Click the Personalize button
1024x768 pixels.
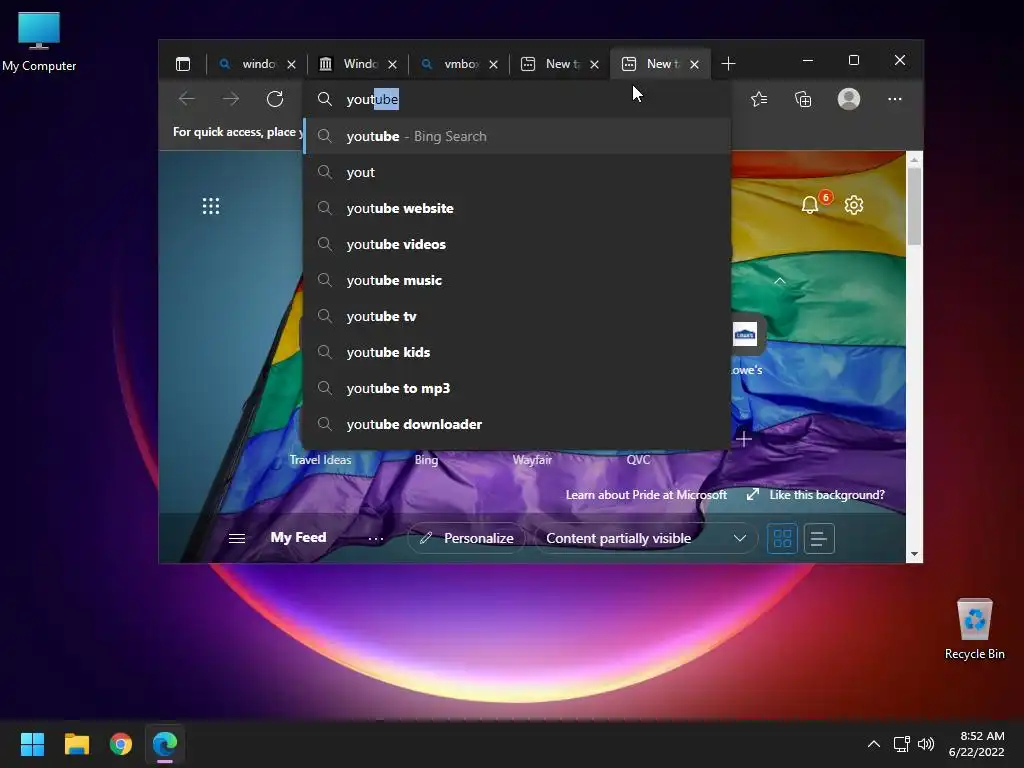pos(466,539)
